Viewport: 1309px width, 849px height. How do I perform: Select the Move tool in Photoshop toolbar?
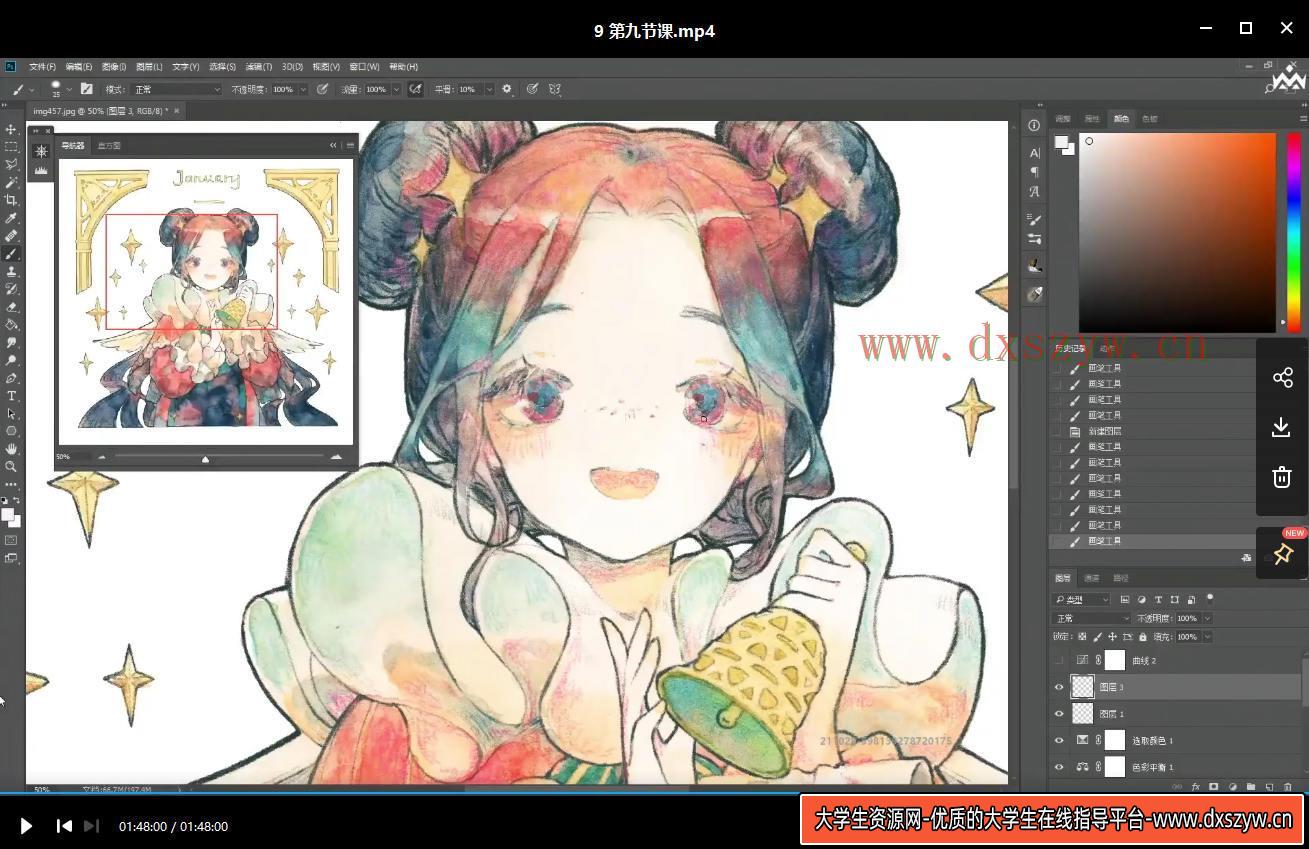pos(11,130)
